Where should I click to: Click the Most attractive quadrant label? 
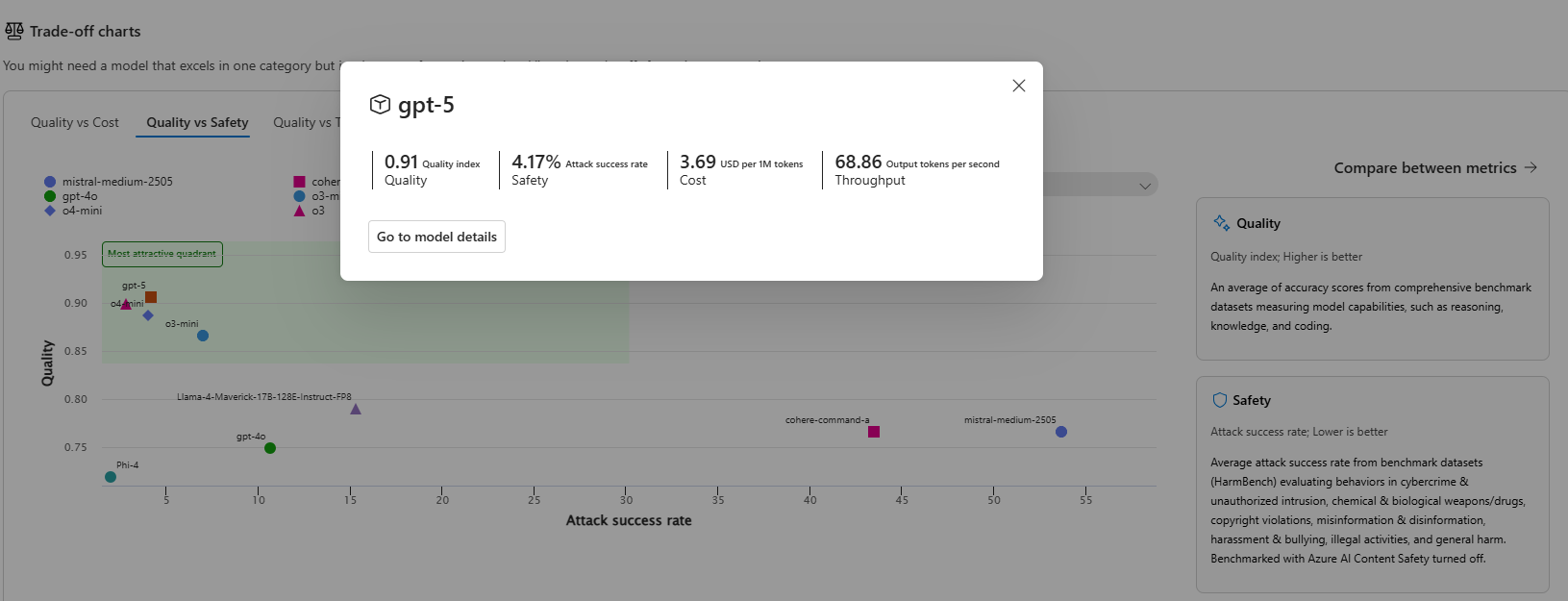click(162, 254)
